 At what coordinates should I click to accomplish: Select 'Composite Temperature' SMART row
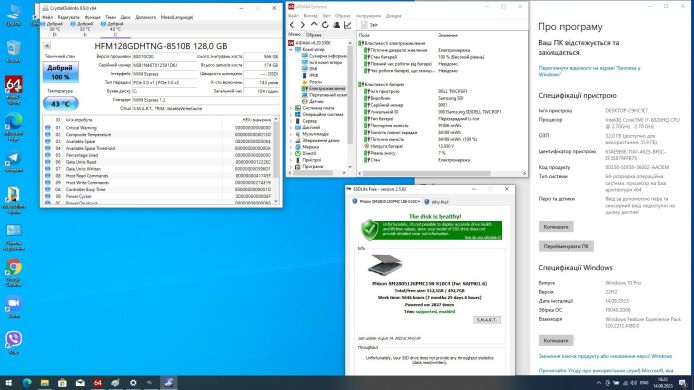(x=158, y=135)
